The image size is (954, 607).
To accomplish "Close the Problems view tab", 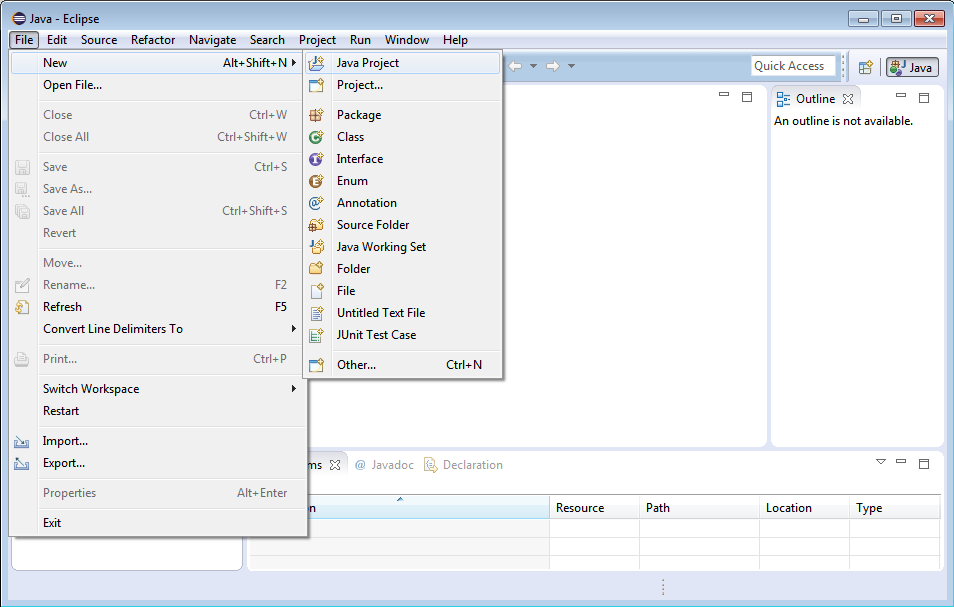I will pos(335,465).
